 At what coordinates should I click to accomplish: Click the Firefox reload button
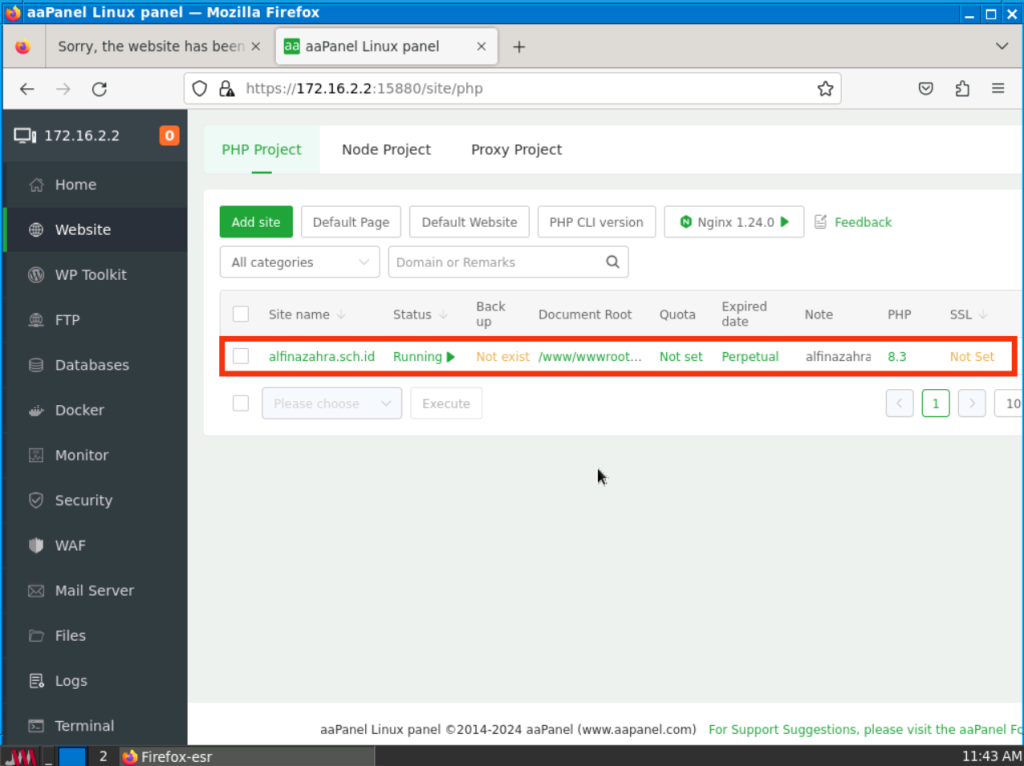pyautogui.click(x=99, y=89)
